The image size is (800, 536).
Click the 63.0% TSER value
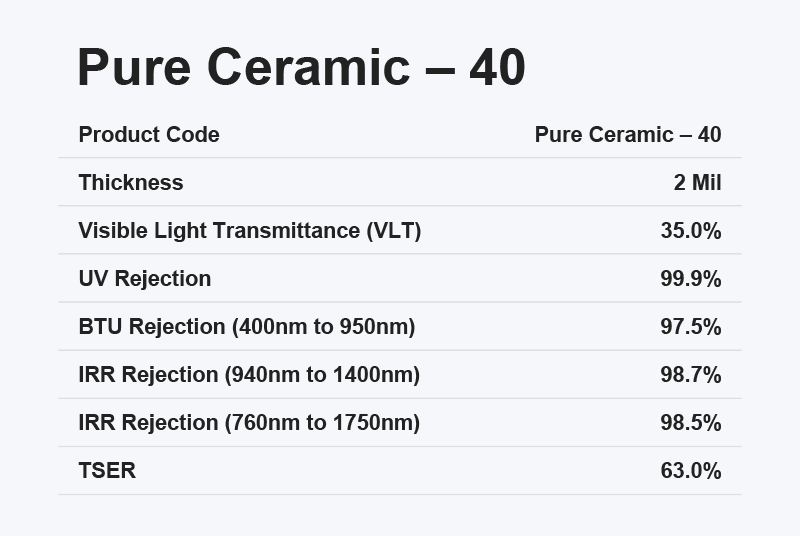click(x=691, y=470)
